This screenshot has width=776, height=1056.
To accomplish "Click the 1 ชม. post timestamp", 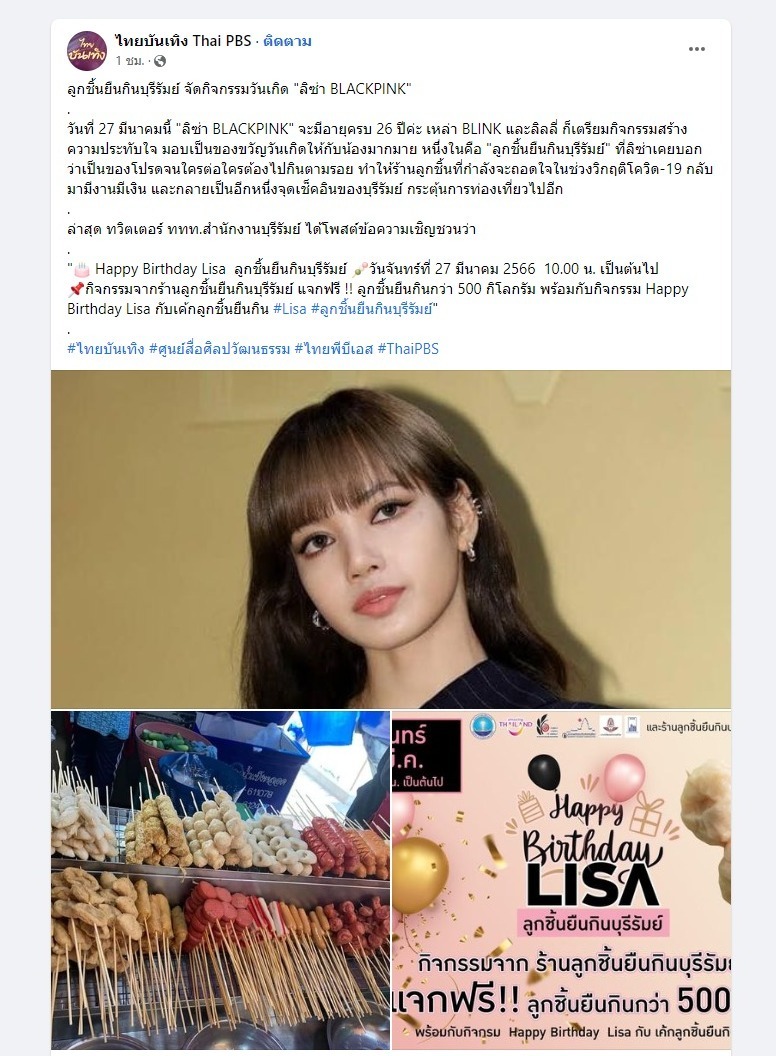I will coord(129,61).
